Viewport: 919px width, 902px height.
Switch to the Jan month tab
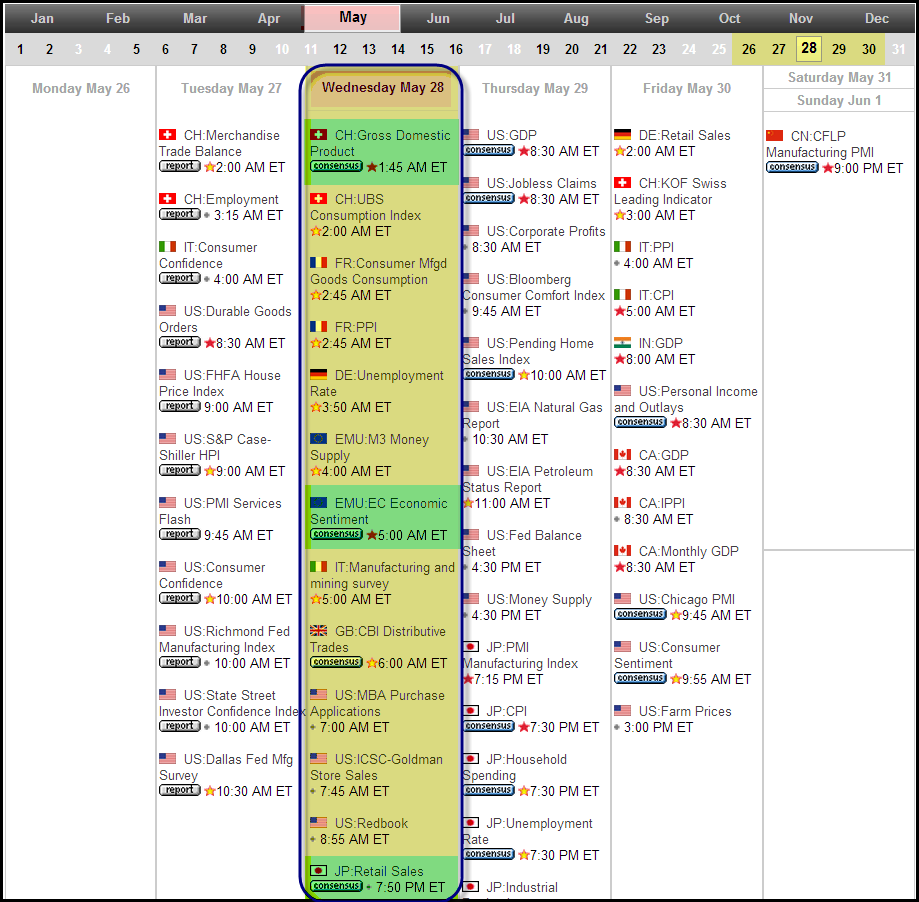tap(42, 18)
